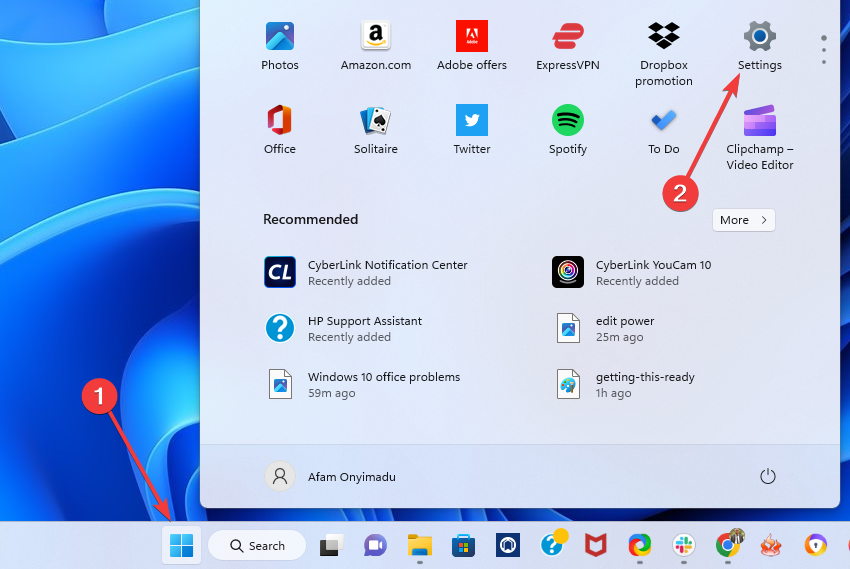850x569 pixels.
Task: Open Task View on the taskbar
Action: tap(331, 545)
